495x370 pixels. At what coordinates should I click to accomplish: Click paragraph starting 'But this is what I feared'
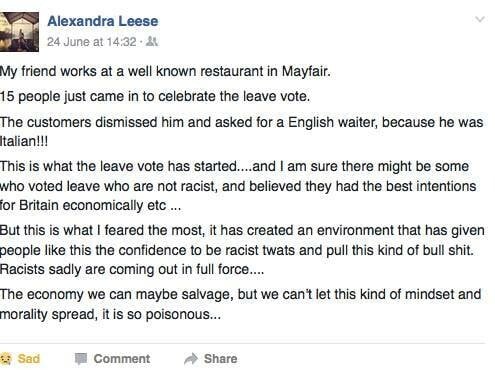pos(242,250)
